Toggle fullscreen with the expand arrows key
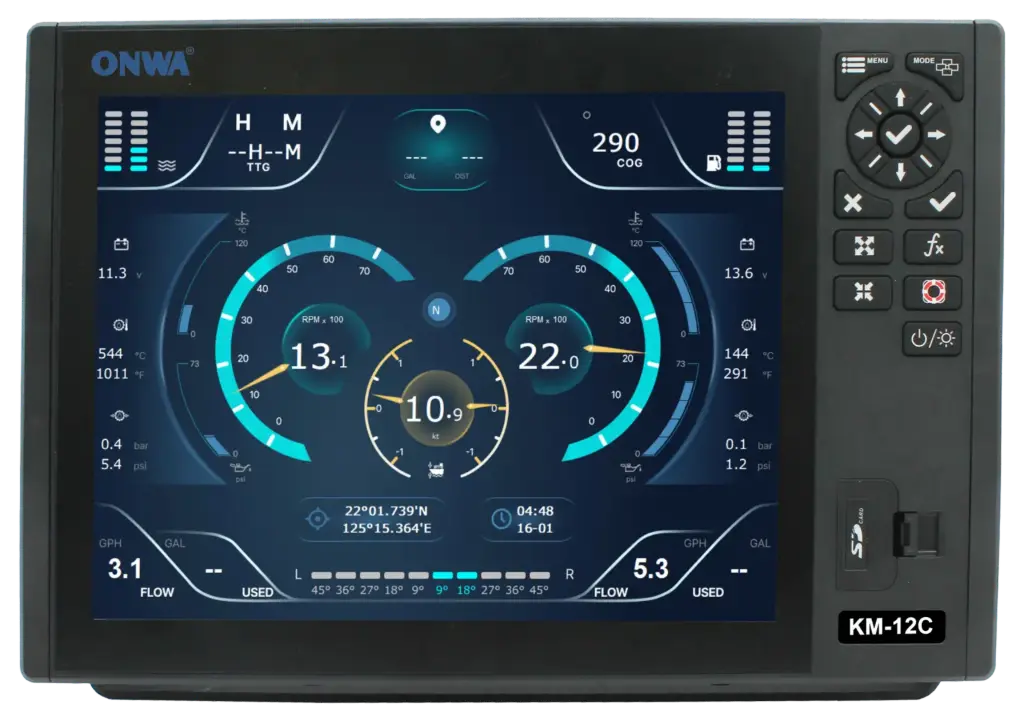Image resolution: width=1024 pixels, height=721 pixels. pyautogui.click(x=862, y=246)
